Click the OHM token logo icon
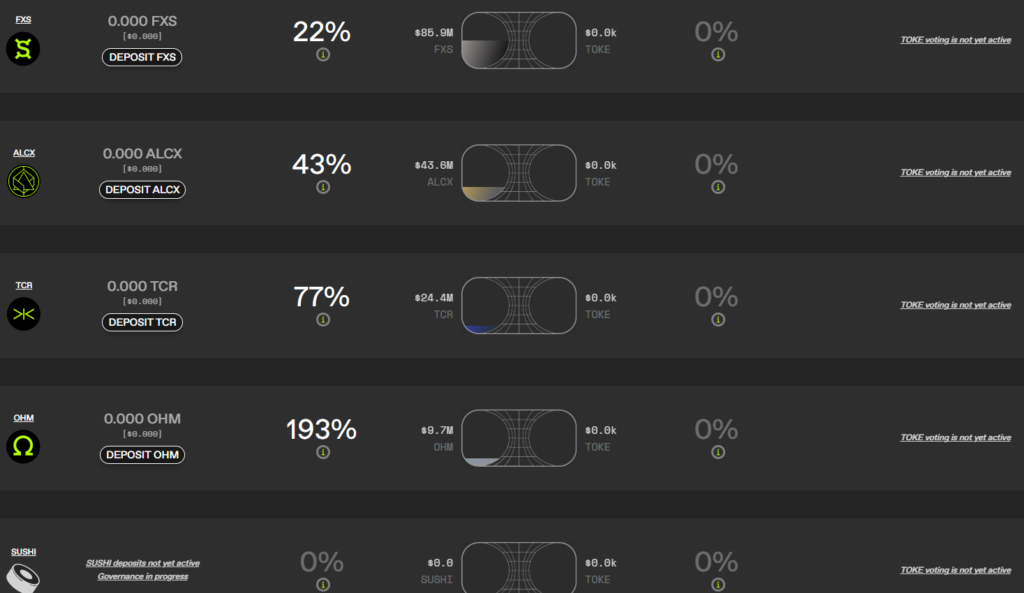The width and height of the screenshot is (1024, 593). [x=23, y=446]
